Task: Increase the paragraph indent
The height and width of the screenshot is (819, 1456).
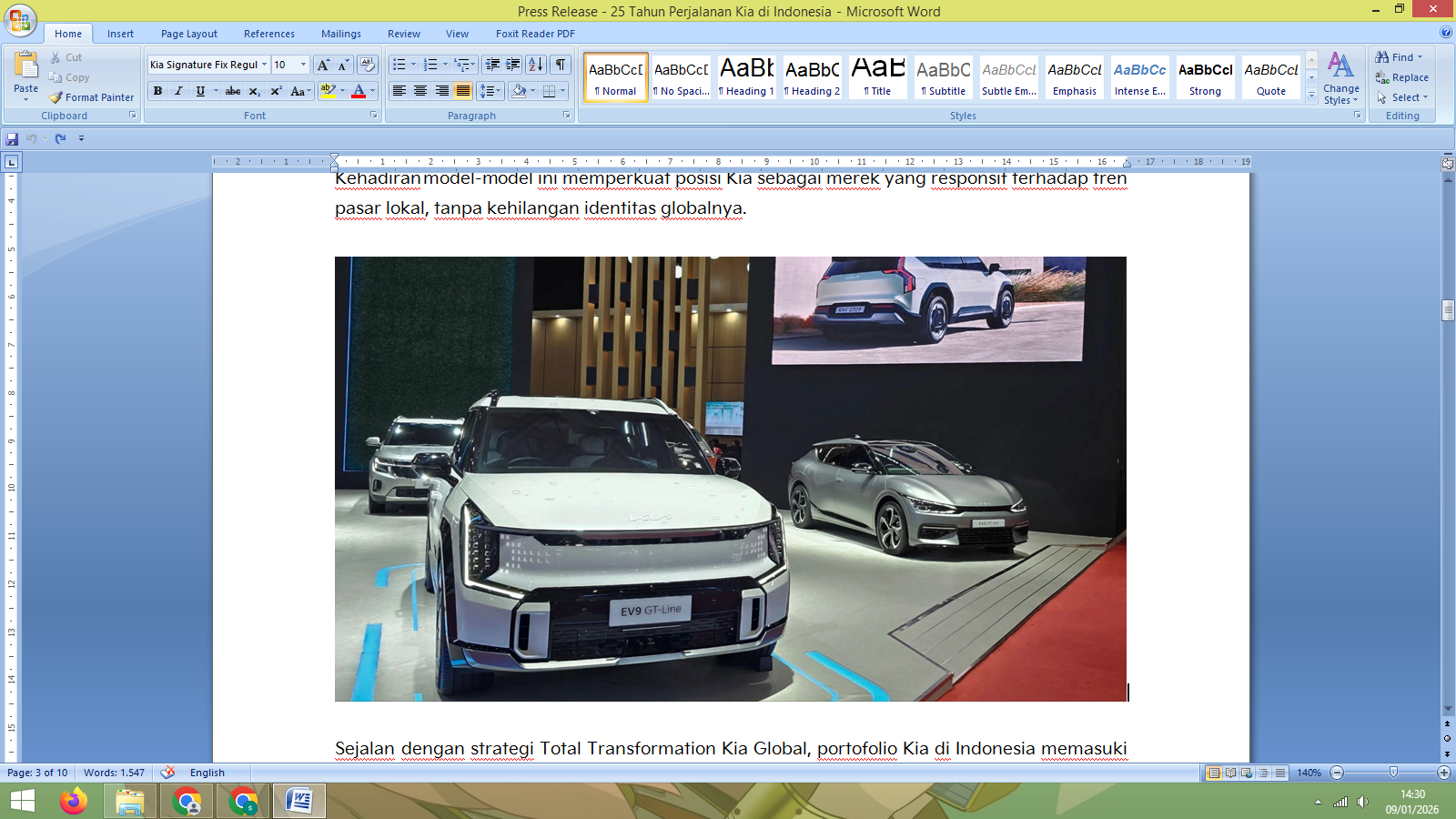Action: pyautogui.click(x=513, y=65)
